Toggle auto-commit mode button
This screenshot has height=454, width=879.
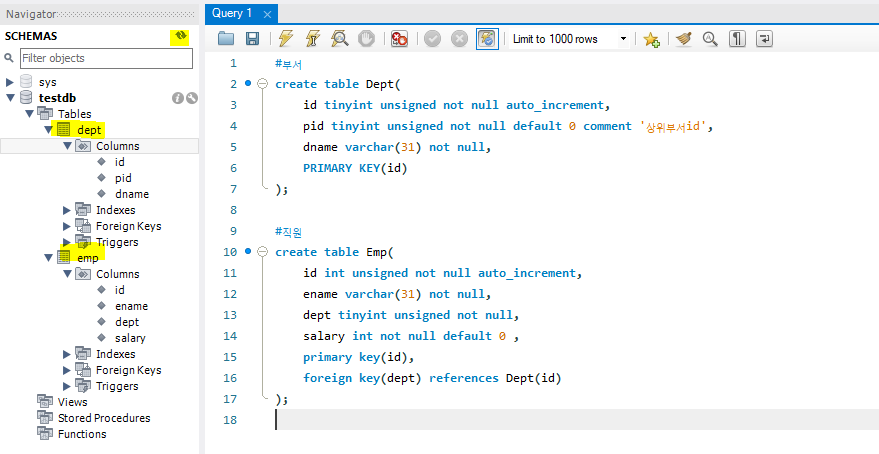coord(487,39)
